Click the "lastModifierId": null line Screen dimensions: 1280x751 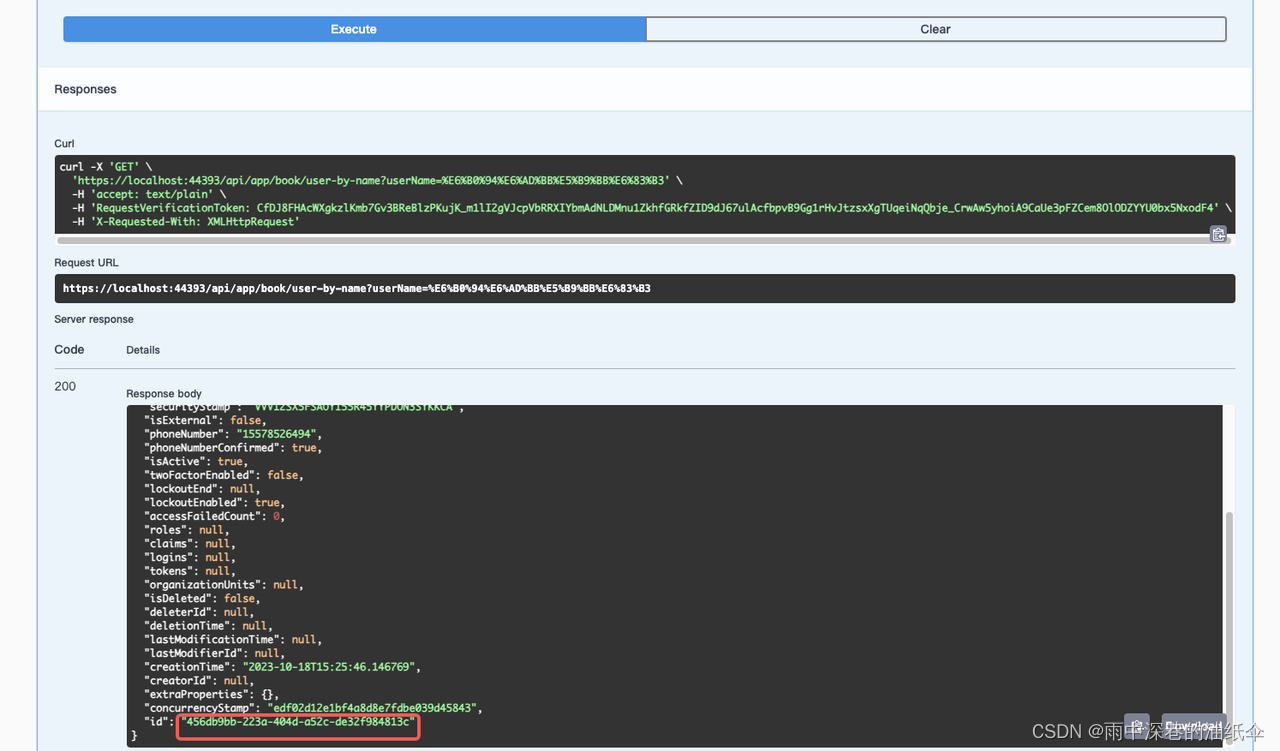coord(215,653)
